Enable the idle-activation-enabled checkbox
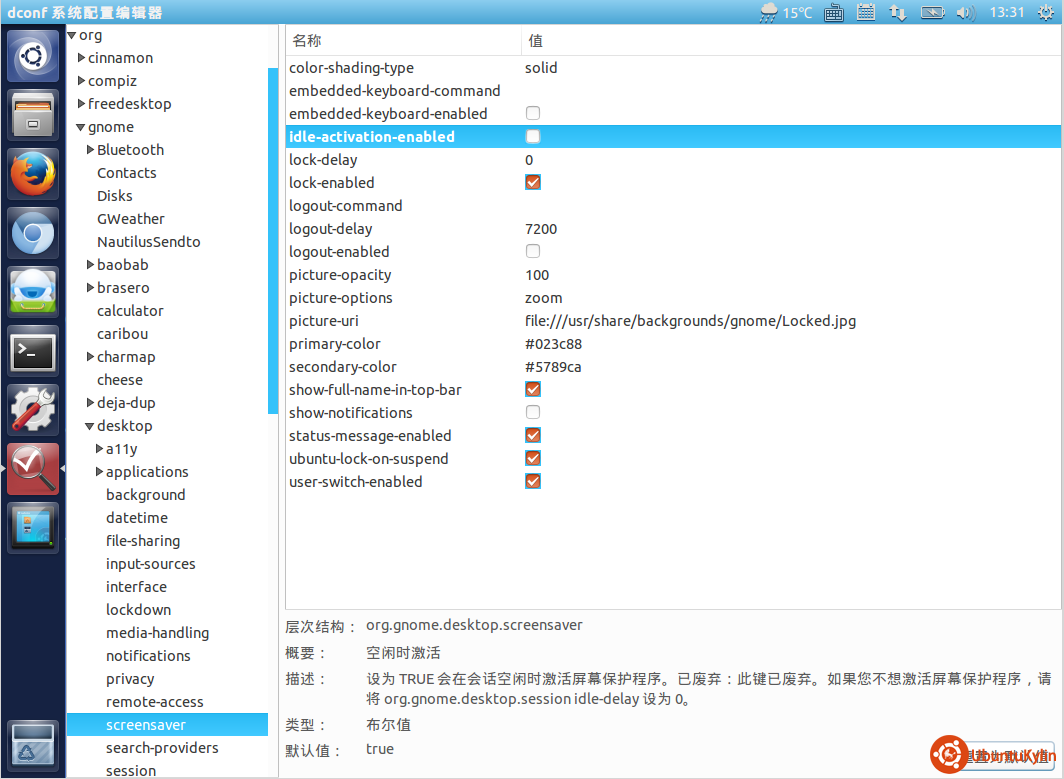Screen dimensions: 1064x779 [533, 137]
